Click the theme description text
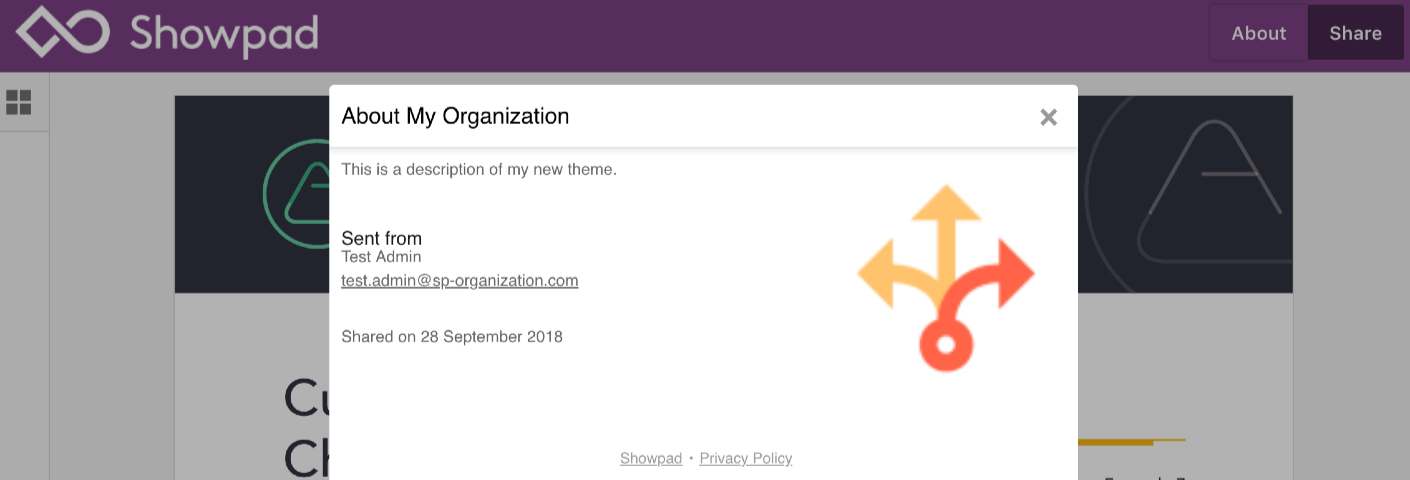The image size is (1410, 480). (x=479, y=169)
